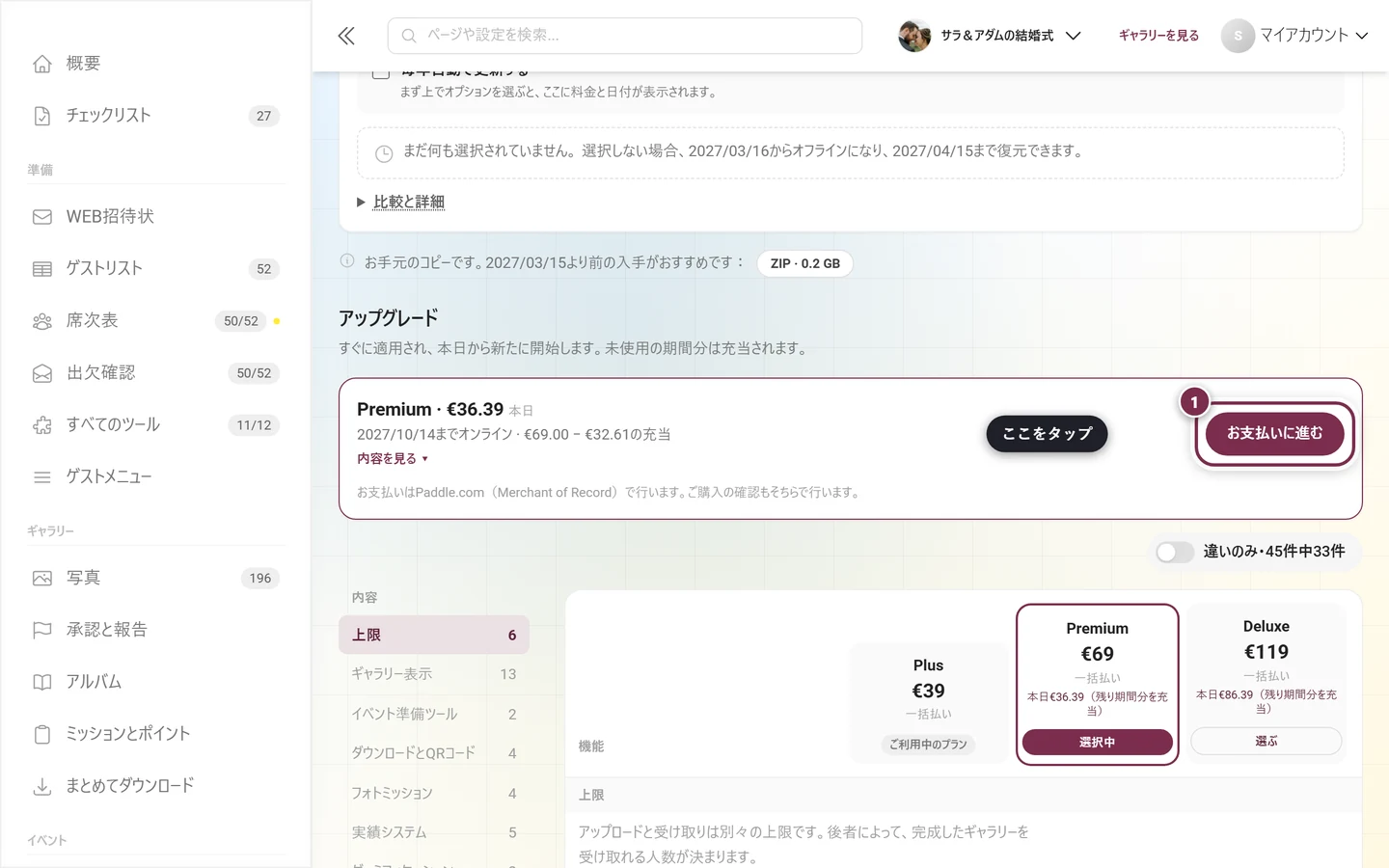Expand the 比較と詳細 section
The height and width of the screenshot is (868, 1389).
[400, 202]
